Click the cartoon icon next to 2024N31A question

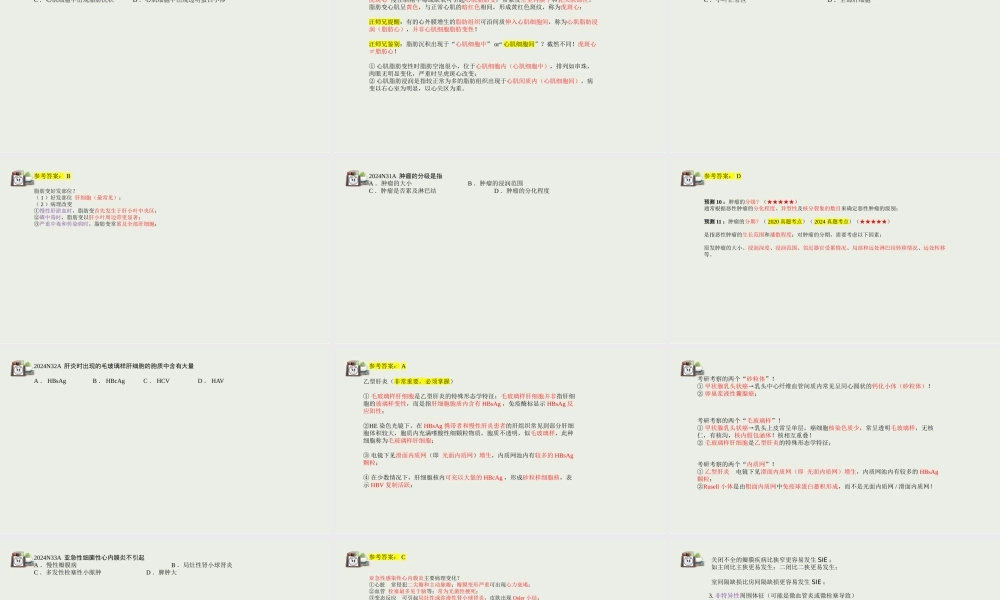[x=354, y=178]
